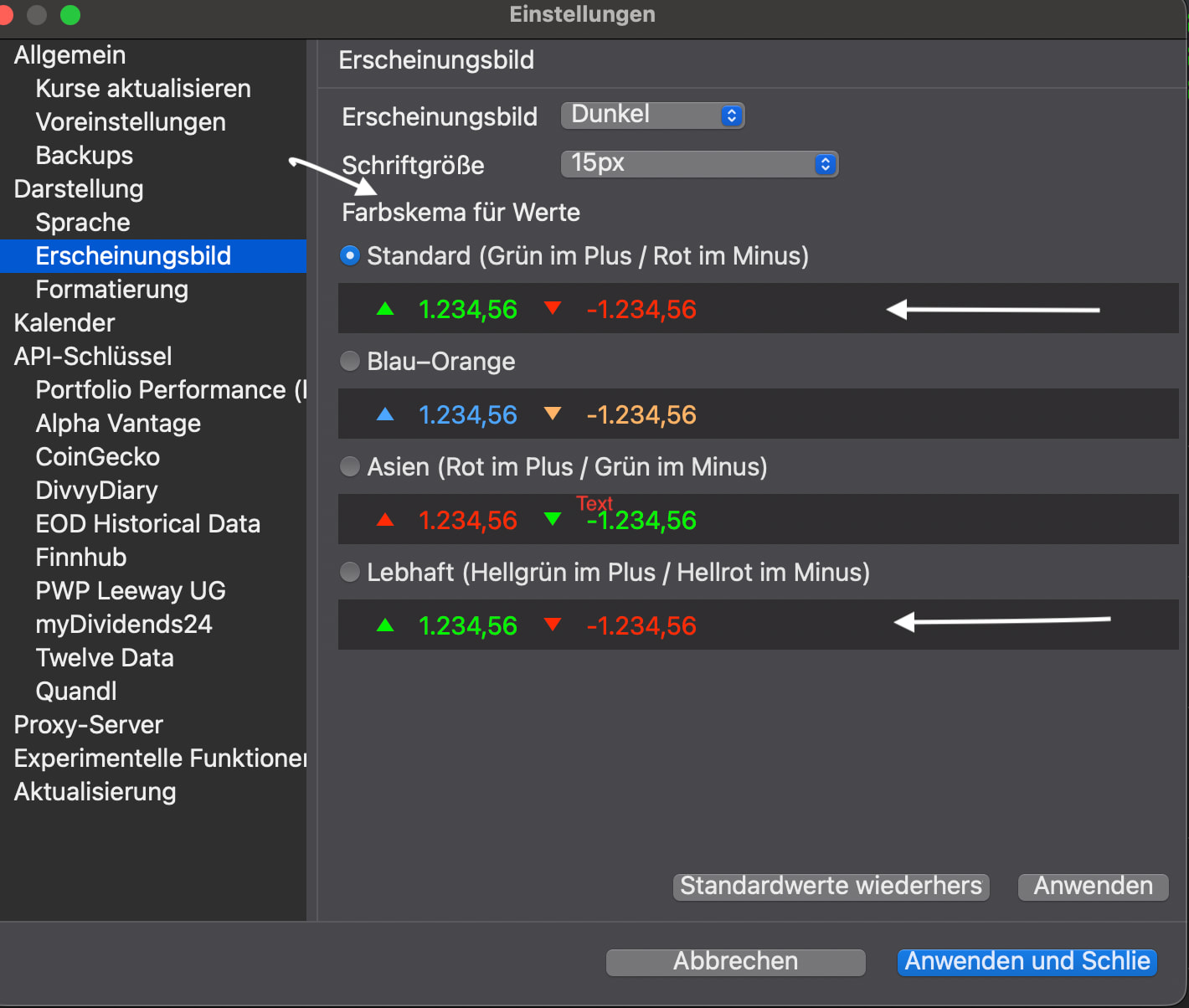Click the green zoom window button
The image size is (1189, 1008).
pos(70,14)
